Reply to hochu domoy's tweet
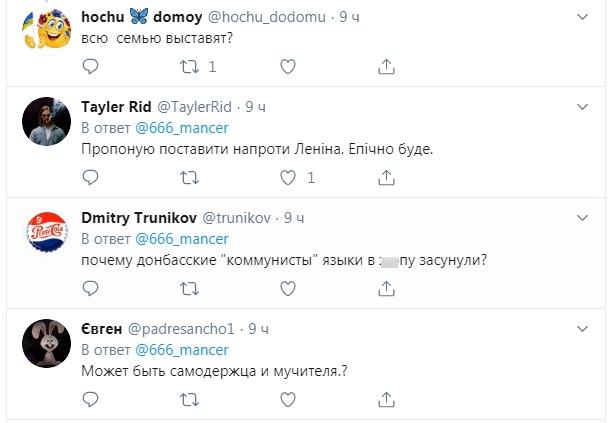 (x=91, y=66)
